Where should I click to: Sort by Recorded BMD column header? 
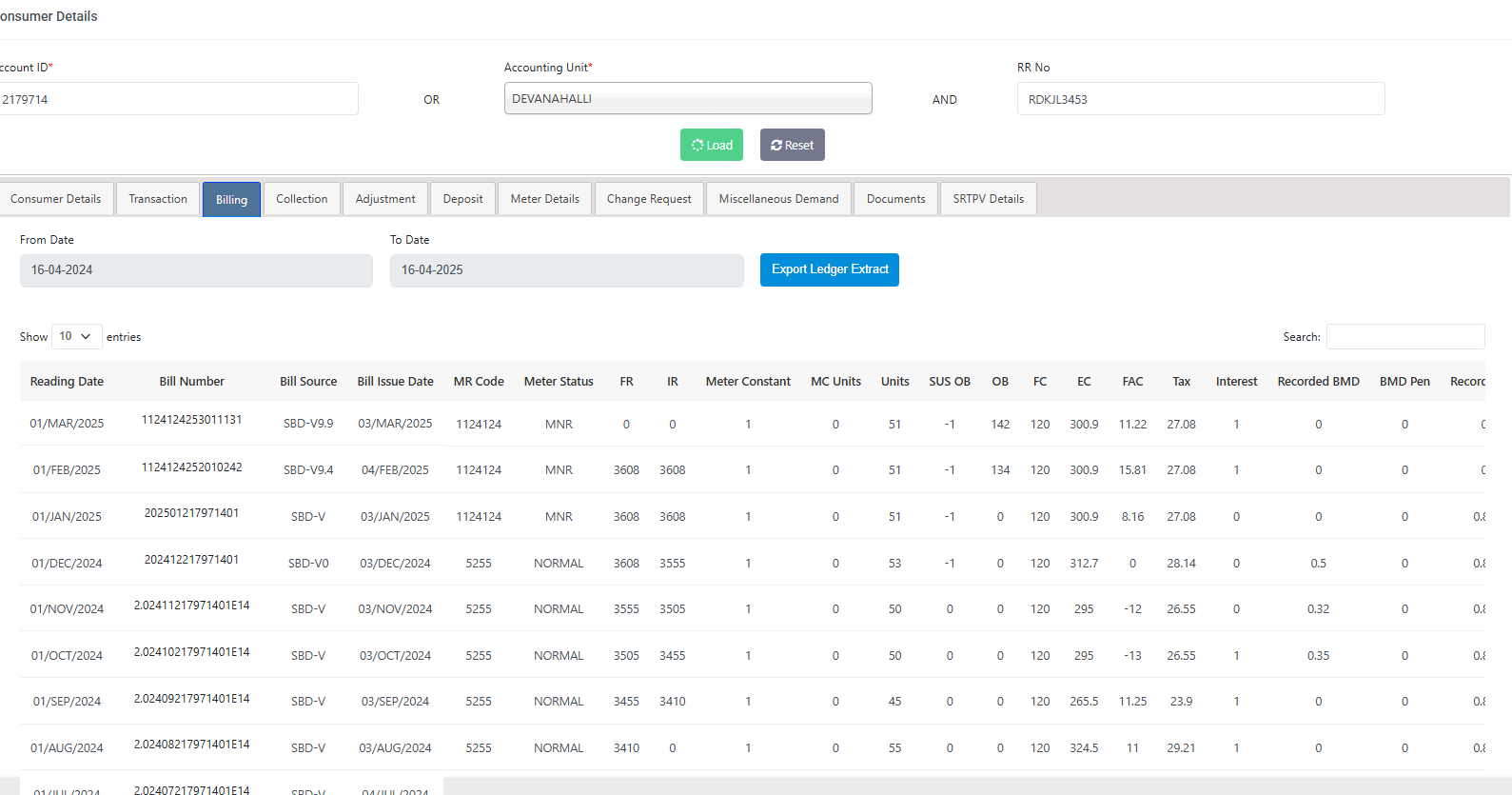click(x=1318, y=382)
